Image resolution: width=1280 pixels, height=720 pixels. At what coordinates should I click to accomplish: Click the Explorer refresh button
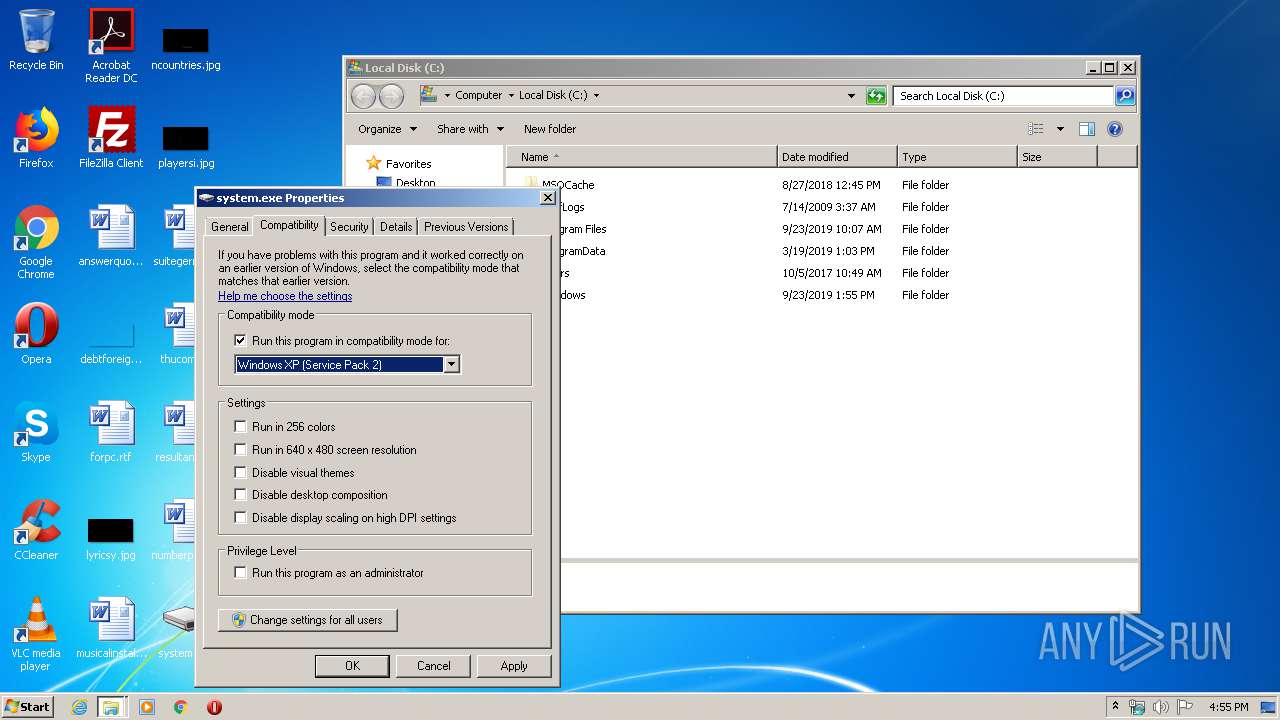(876, 96)
